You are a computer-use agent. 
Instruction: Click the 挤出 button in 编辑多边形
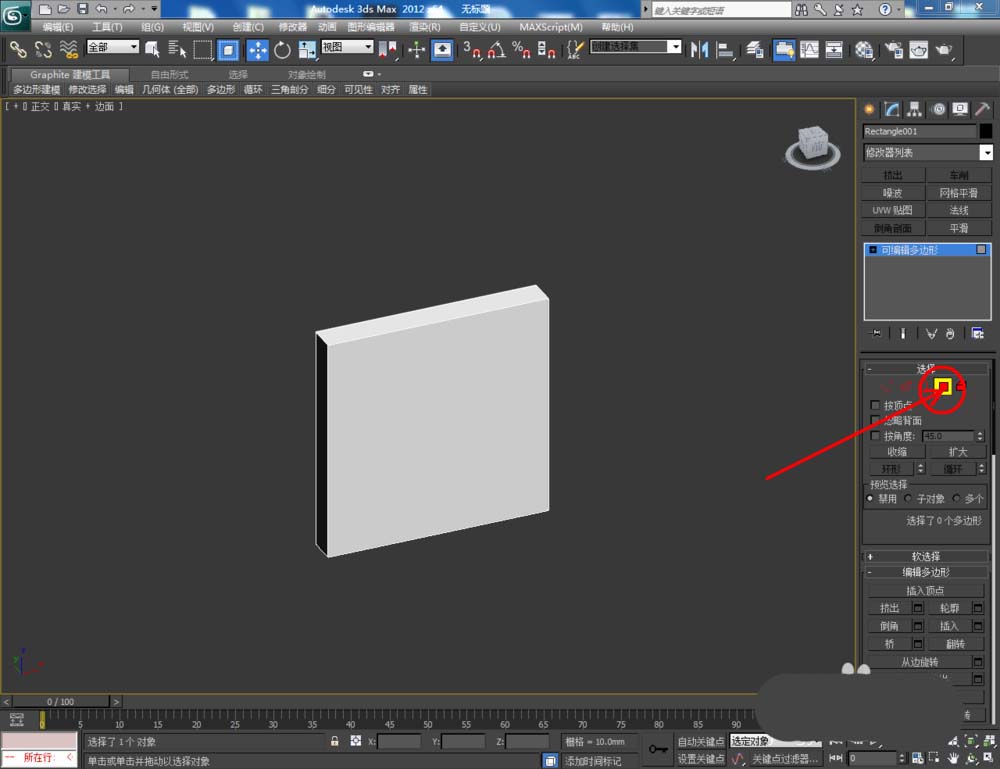point(889,608)
